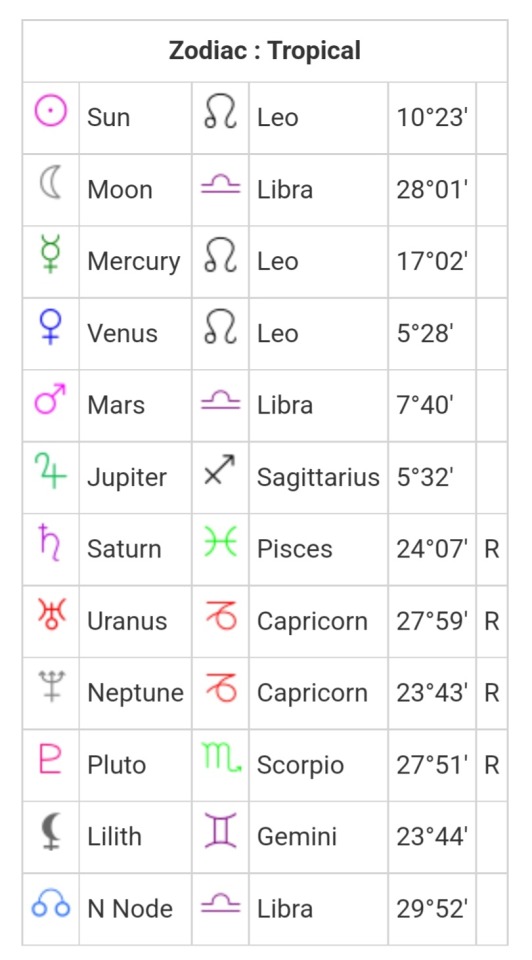Select the green Mercury planet symbol
The height and width of the screenshot is (960, 532).
50,255
